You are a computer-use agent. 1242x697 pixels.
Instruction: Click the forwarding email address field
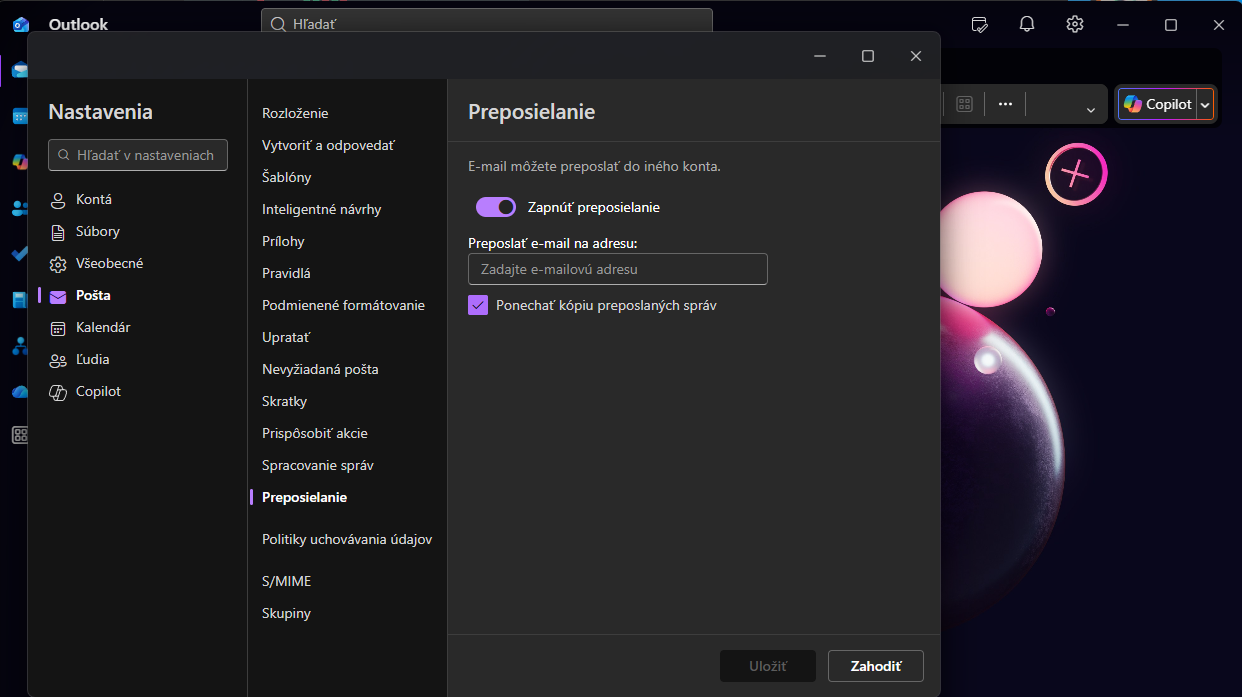(617, 269)
